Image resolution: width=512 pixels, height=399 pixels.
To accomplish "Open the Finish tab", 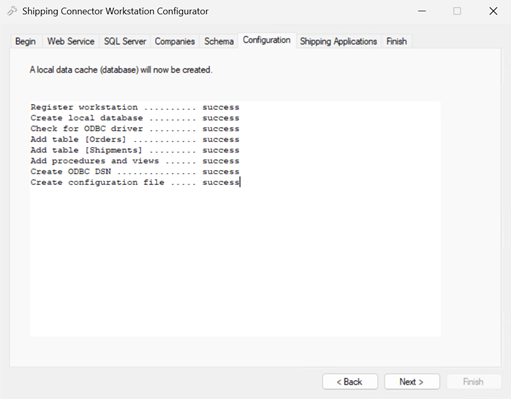I will [x=397, y=41].
